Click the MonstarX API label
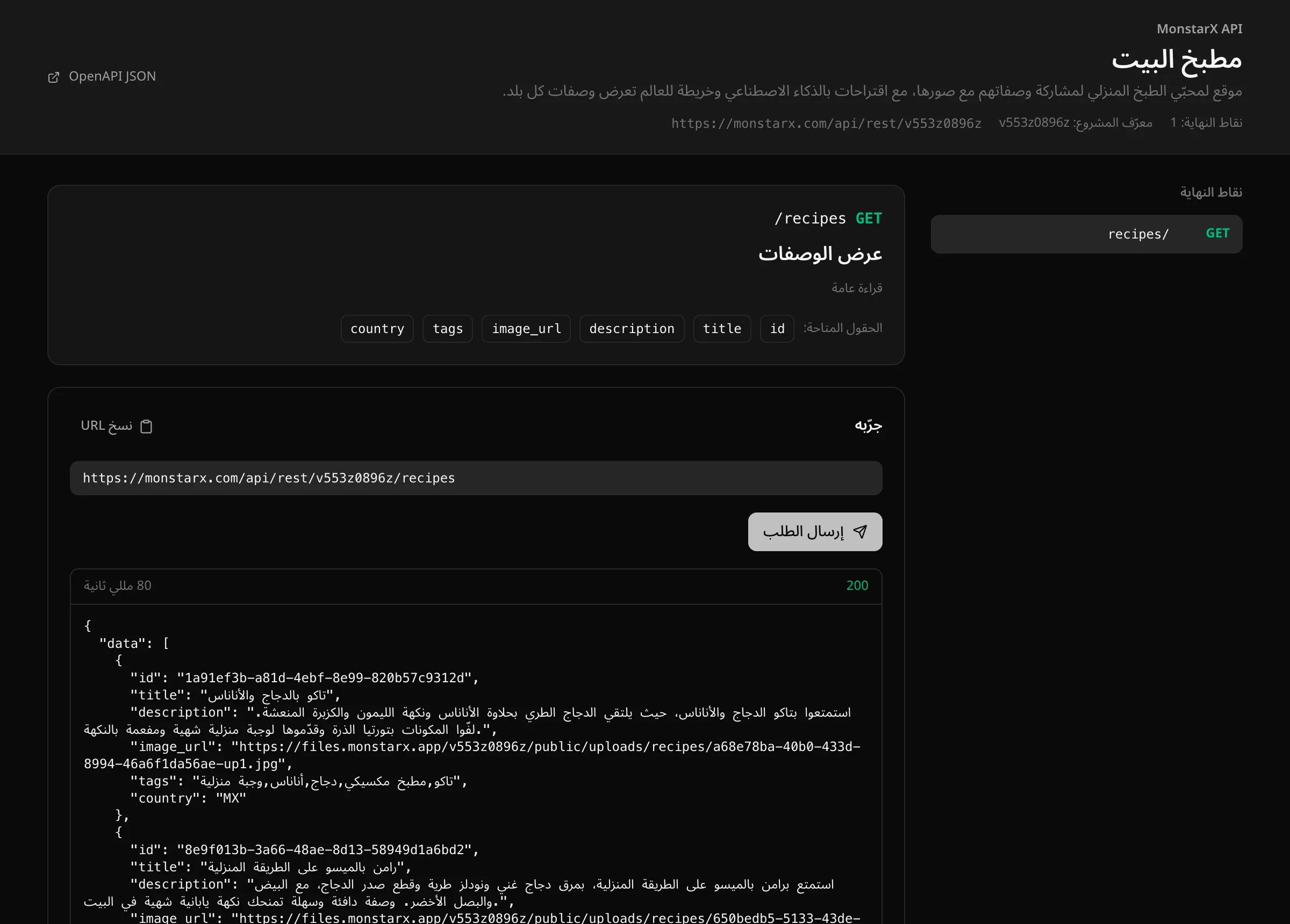Viewport: 1290px width, 924px height. (1199, 29)
